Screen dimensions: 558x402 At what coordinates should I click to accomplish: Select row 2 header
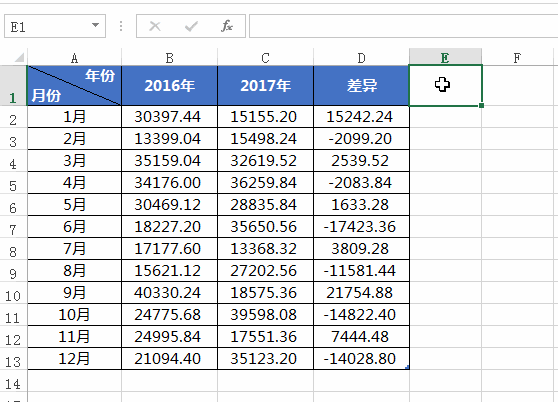point(13,117)
